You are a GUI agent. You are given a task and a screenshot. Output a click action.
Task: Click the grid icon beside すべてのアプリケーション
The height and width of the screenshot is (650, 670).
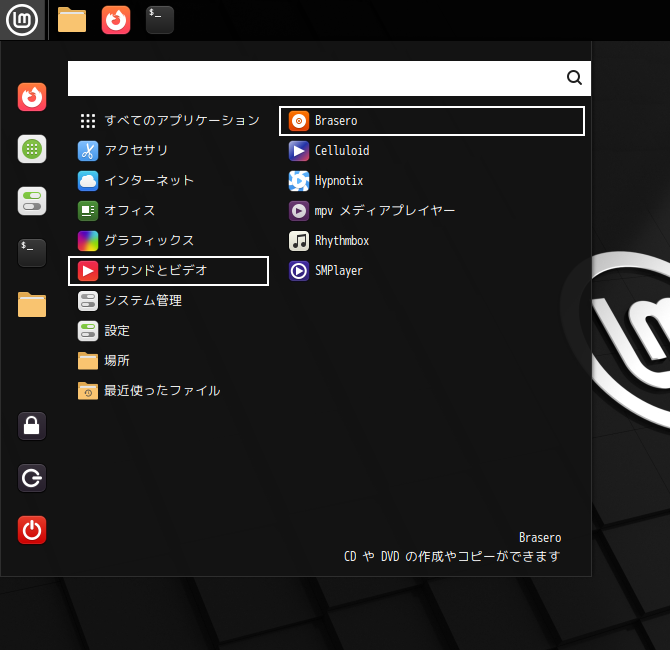[88, 121]
